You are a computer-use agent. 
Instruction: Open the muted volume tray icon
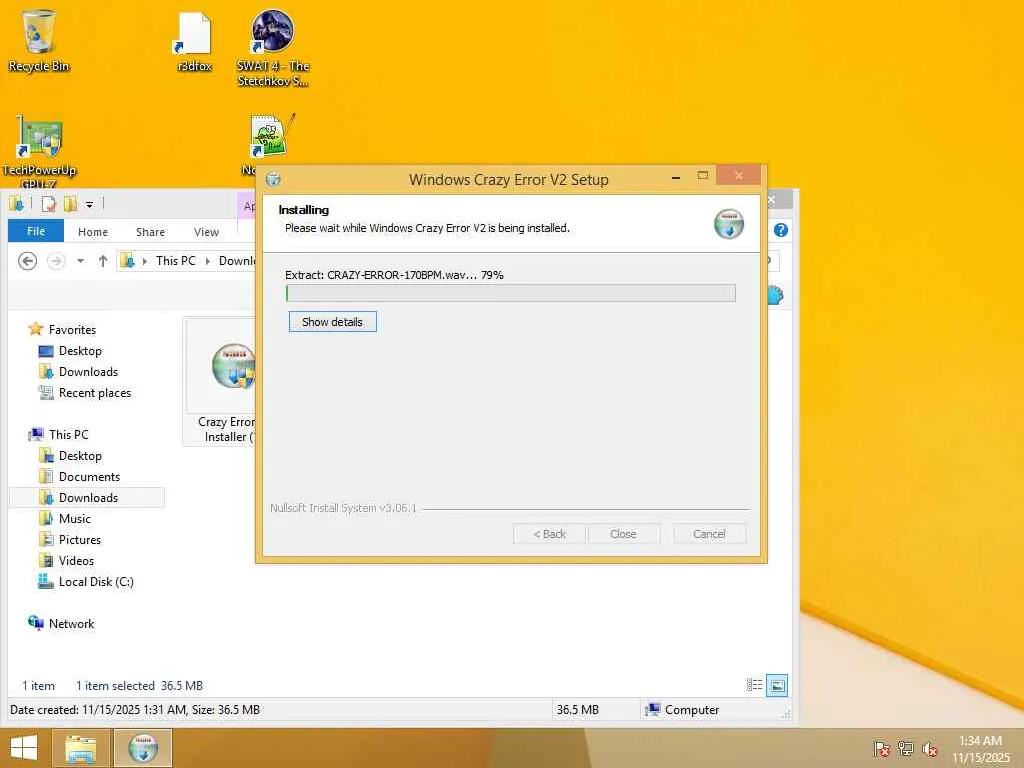tap(930, 748)
